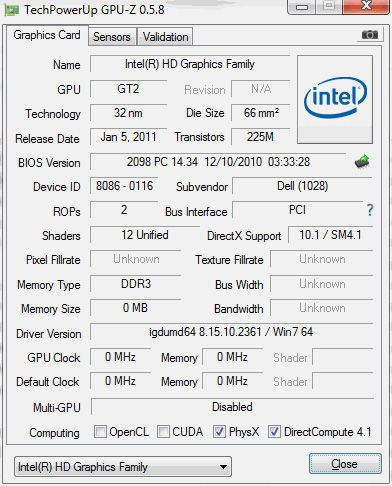Image resolution: width=392 pixels, height=486 pixels.
Task: Select the Graphics Card tab
Action: (47, 35)
